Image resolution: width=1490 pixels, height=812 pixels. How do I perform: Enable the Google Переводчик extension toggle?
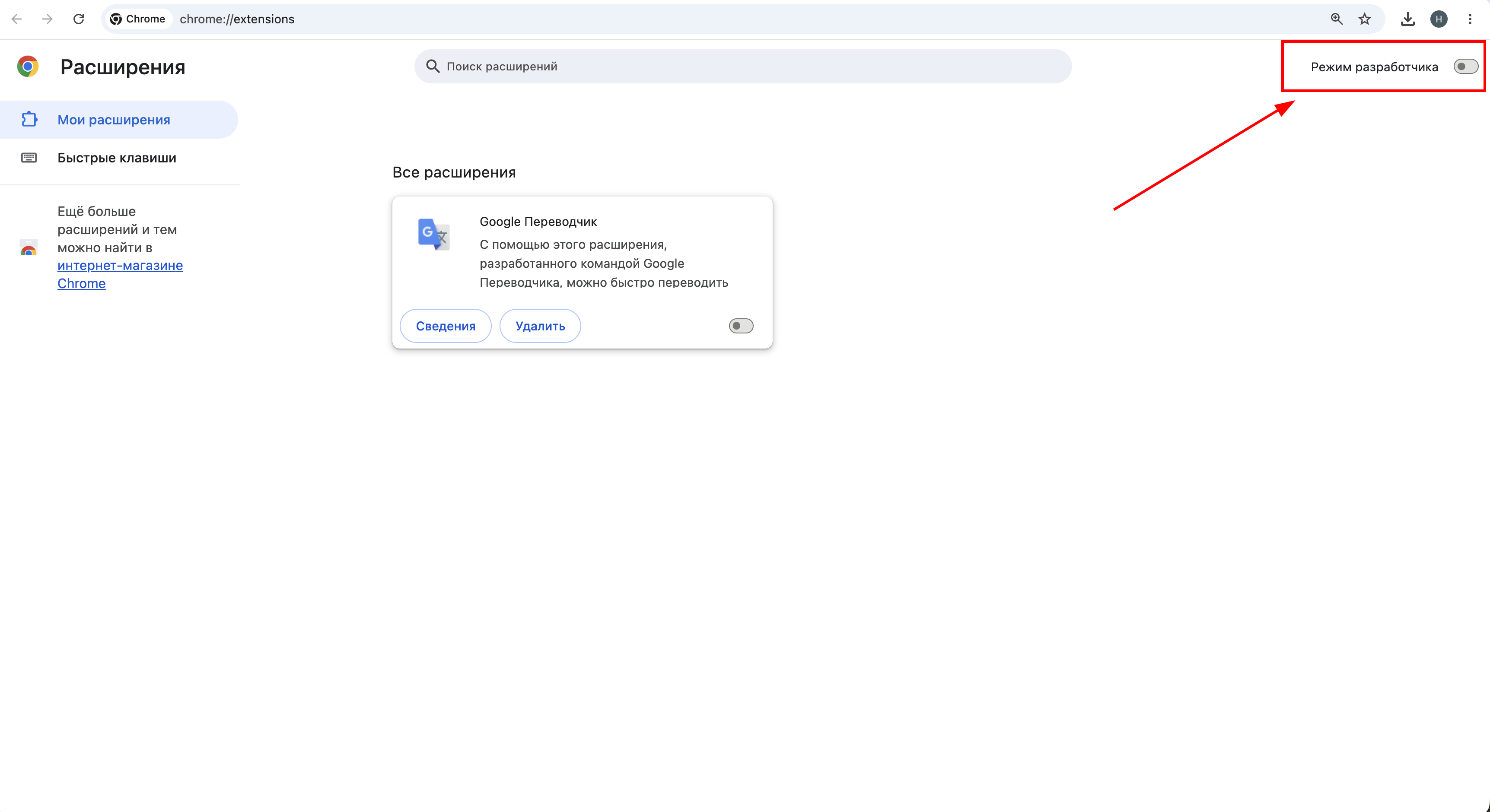coord(741,326)
